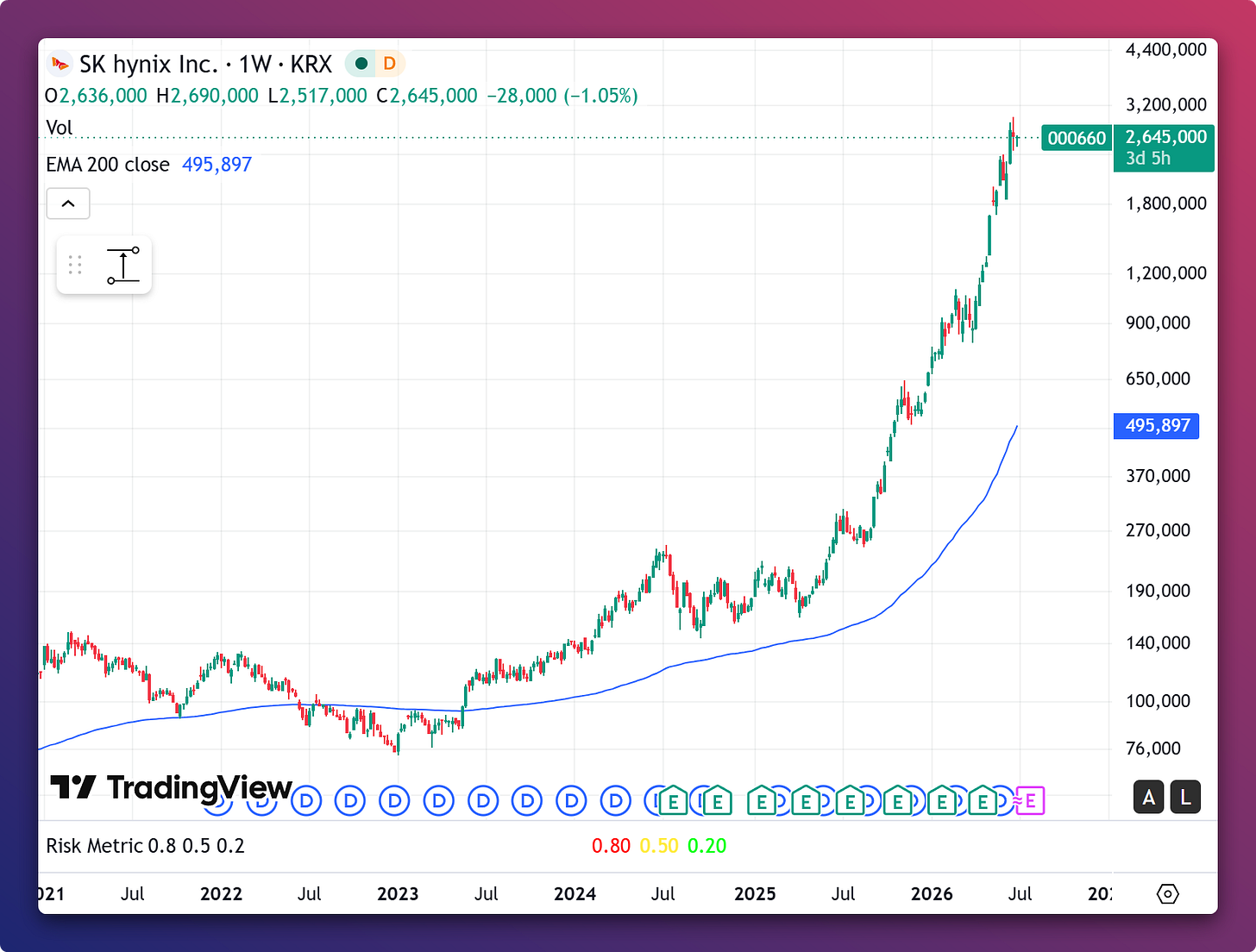The height and width of the screenshot is (952, 1256).
Task: Click the 190,000 price axis label
Action: [x=1158, y=591]
